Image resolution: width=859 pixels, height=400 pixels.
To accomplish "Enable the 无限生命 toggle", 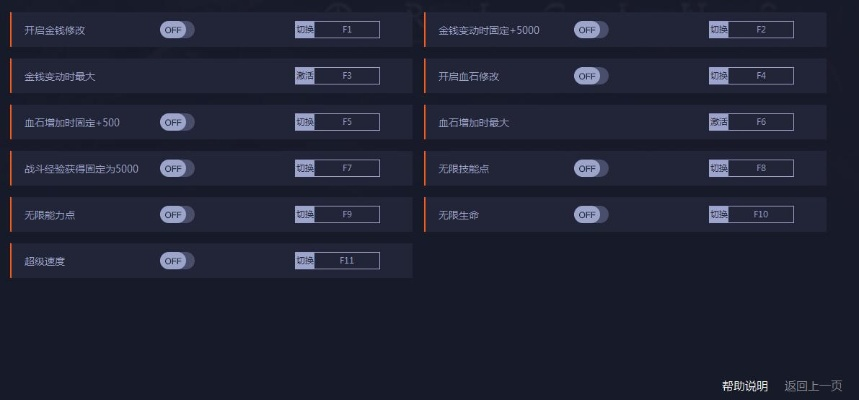I will click(x=590, y=214).
